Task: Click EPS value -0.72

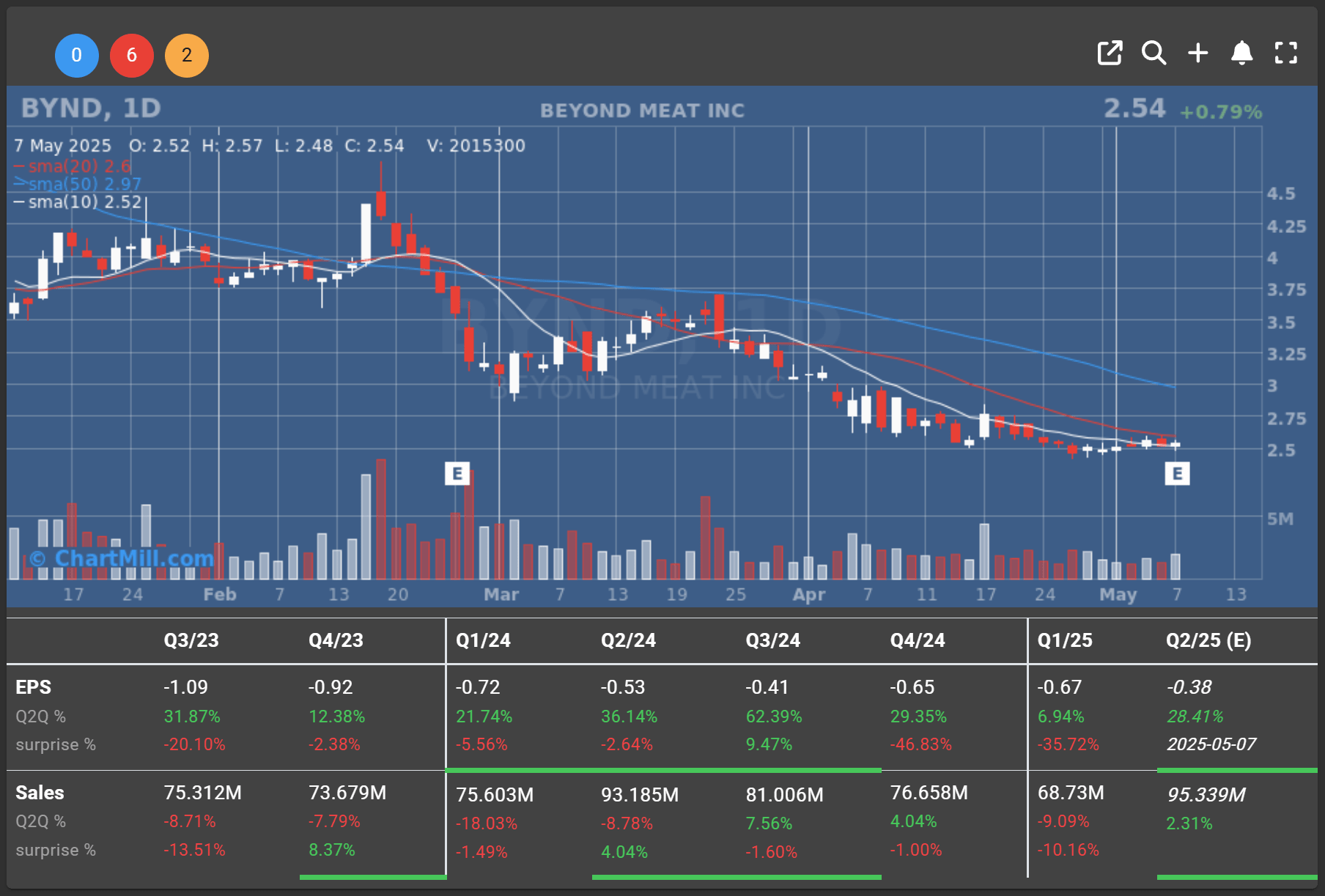Action: point(478,687)
